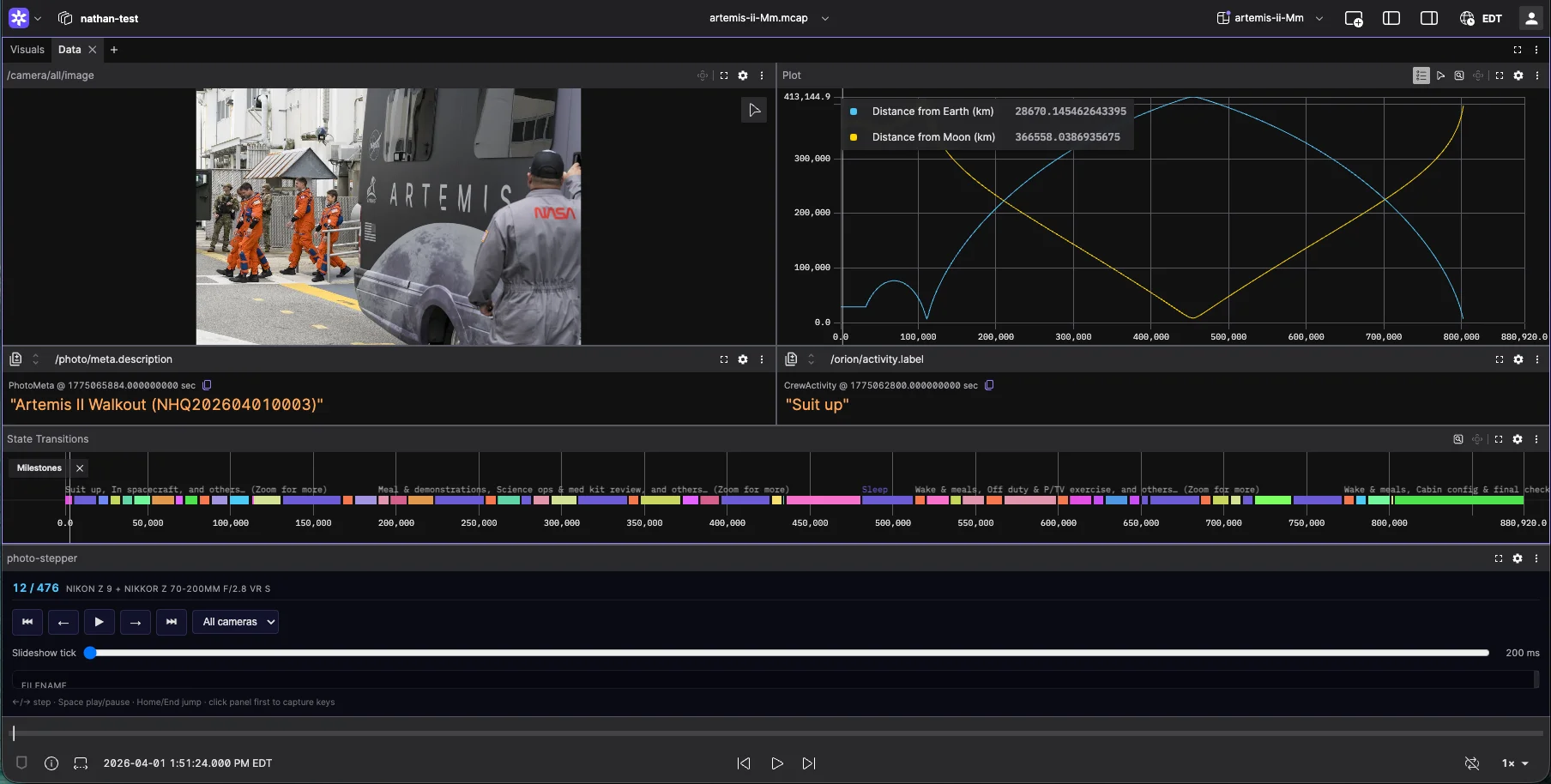Click the Plot pointer mode icon
This screenshot has width=1551, height=784.
pyautogui.click(x=1441, y=75)
